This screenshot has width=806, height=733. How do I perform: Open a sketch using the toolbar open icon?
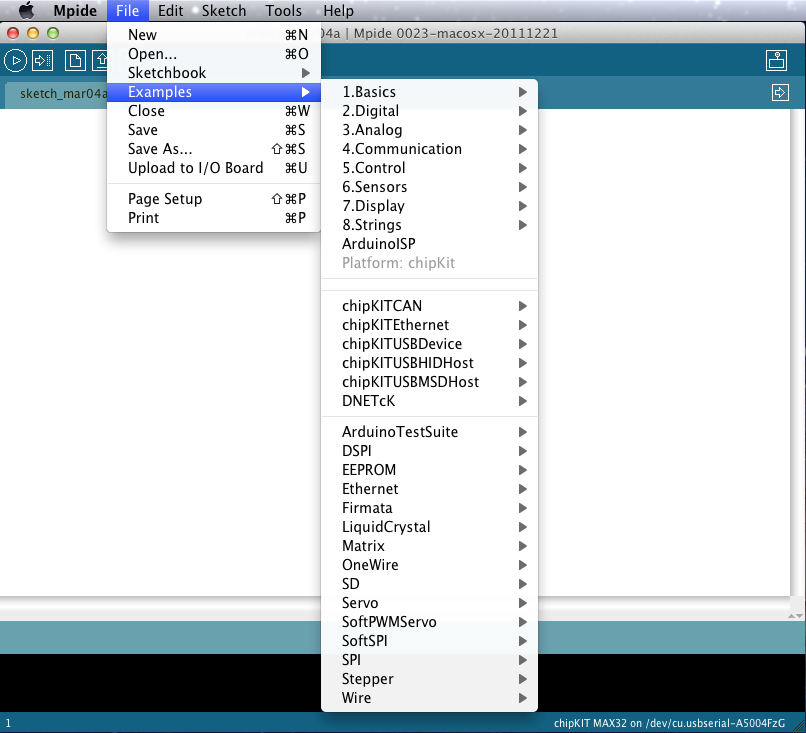click(101, 60)
